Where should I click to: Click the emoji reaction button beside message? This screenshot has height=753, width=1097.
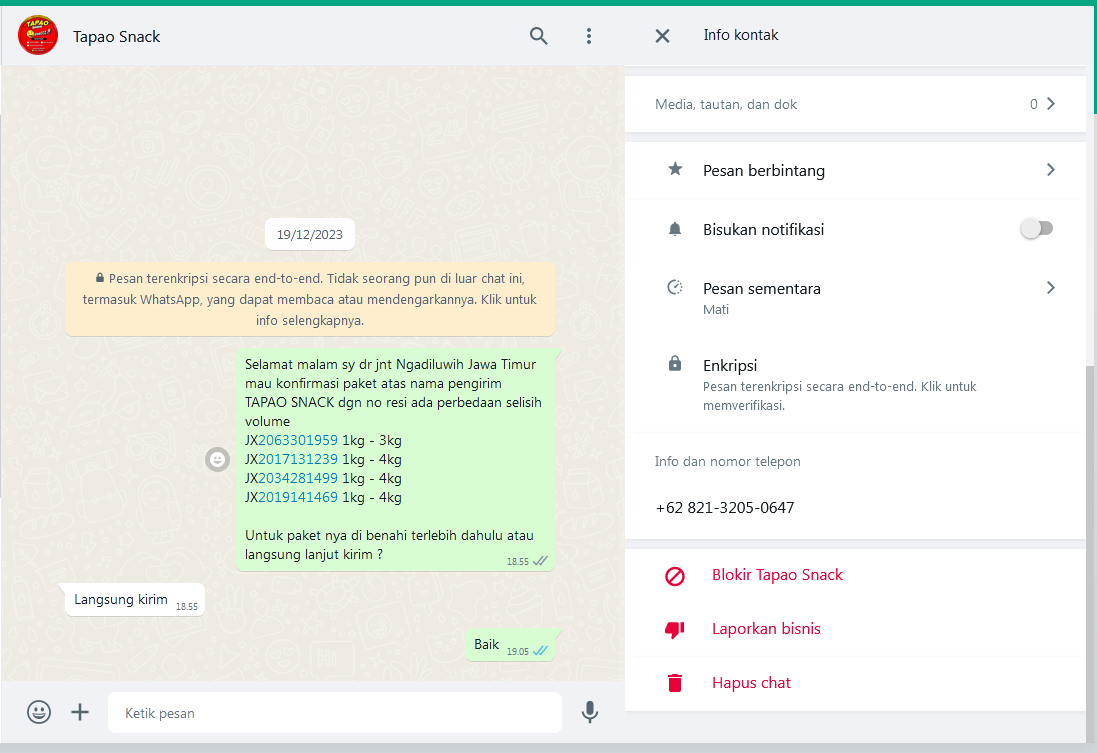(x=218, y=460)
